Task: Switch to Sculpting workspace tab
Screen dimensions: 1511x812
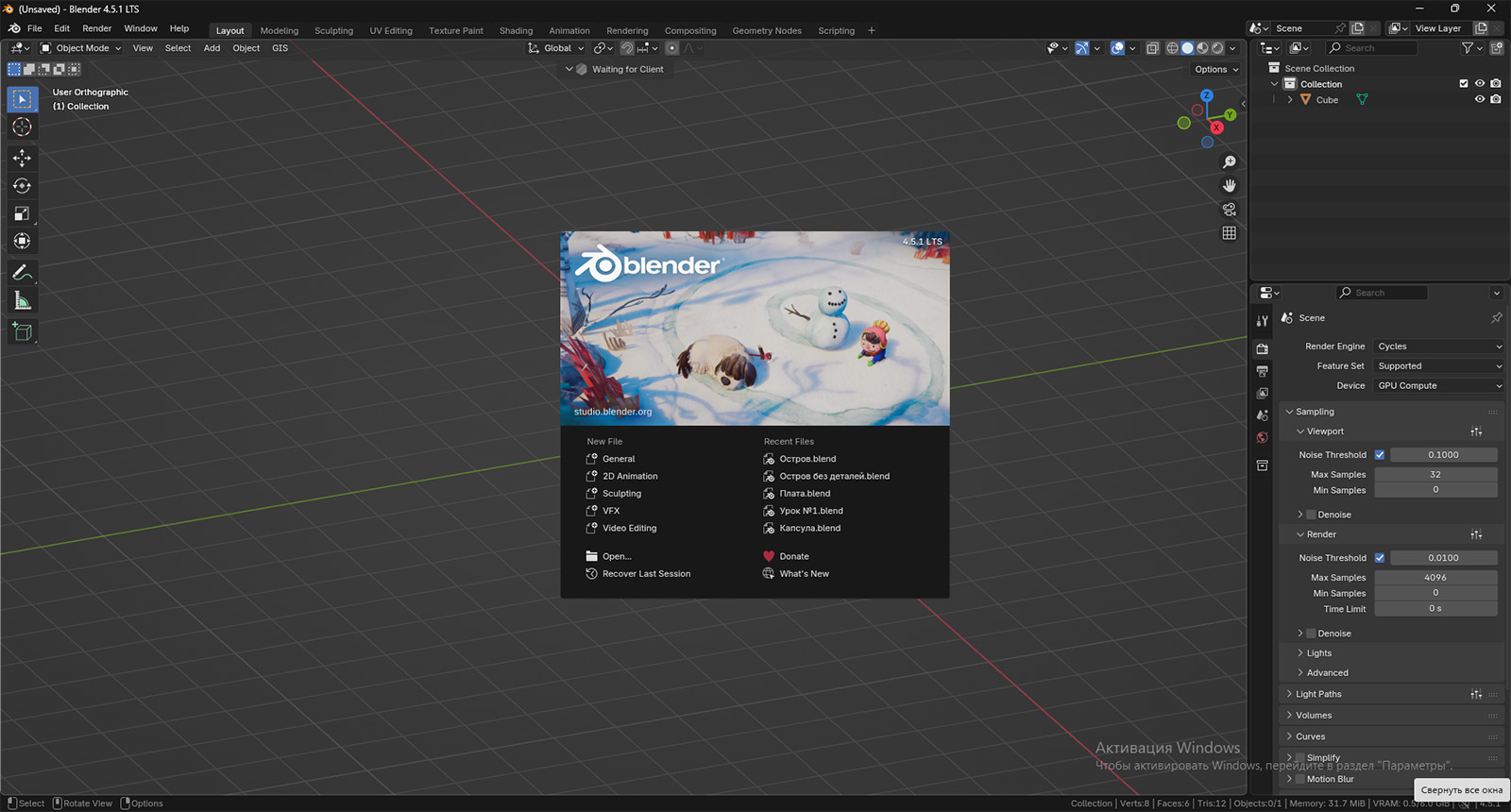Action: 334,30
